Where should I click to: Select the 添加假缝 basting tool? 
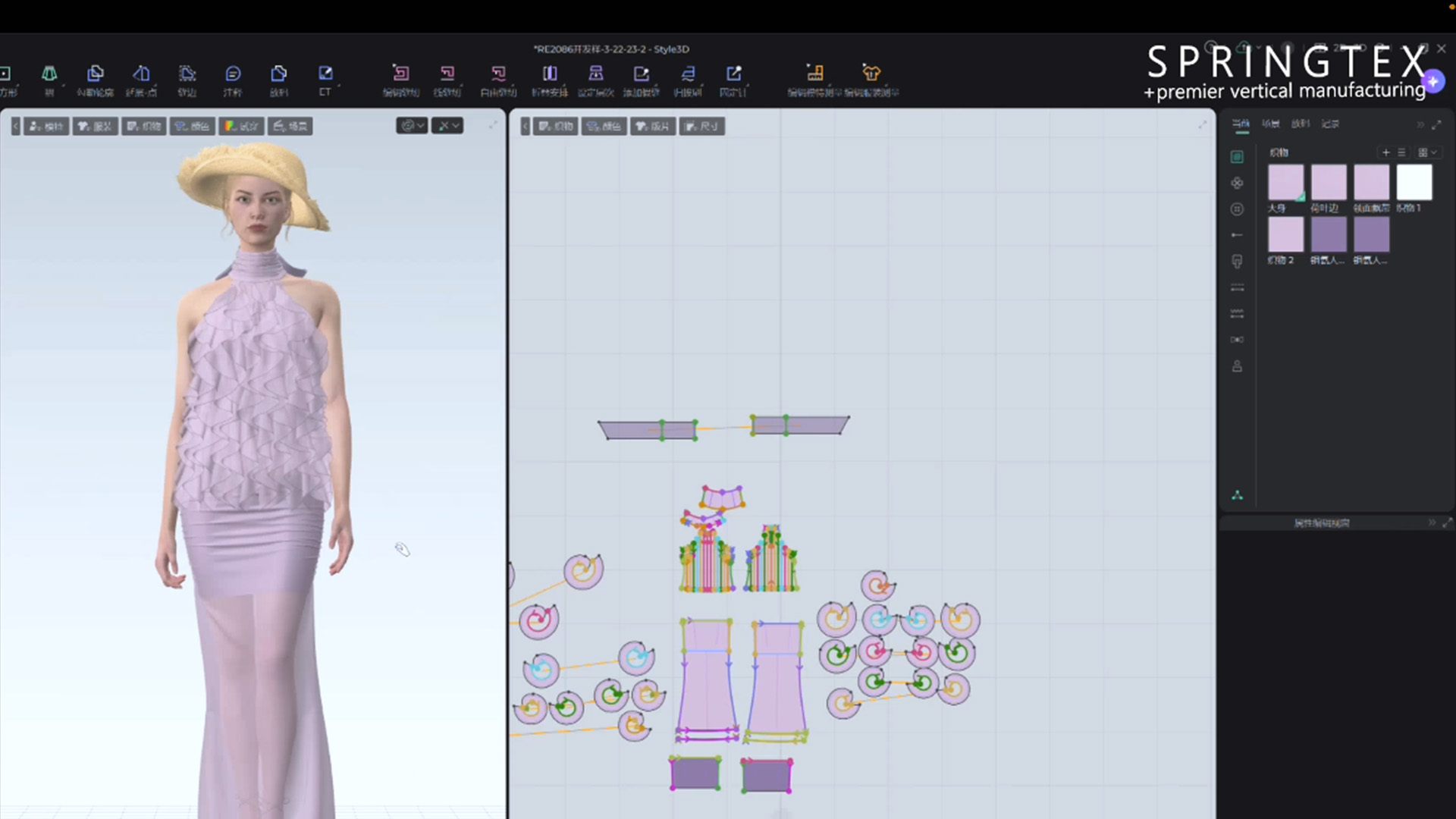coord(642,80)
